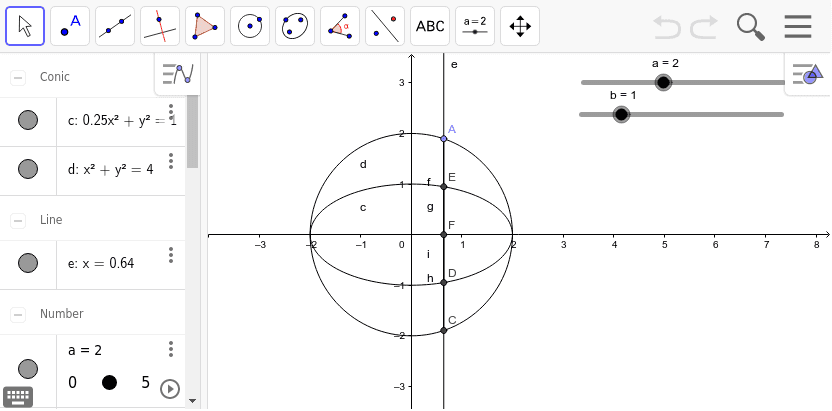Select the Ellipse conic tool
Viewport: 832px width, 411px height.
(295, 26)
